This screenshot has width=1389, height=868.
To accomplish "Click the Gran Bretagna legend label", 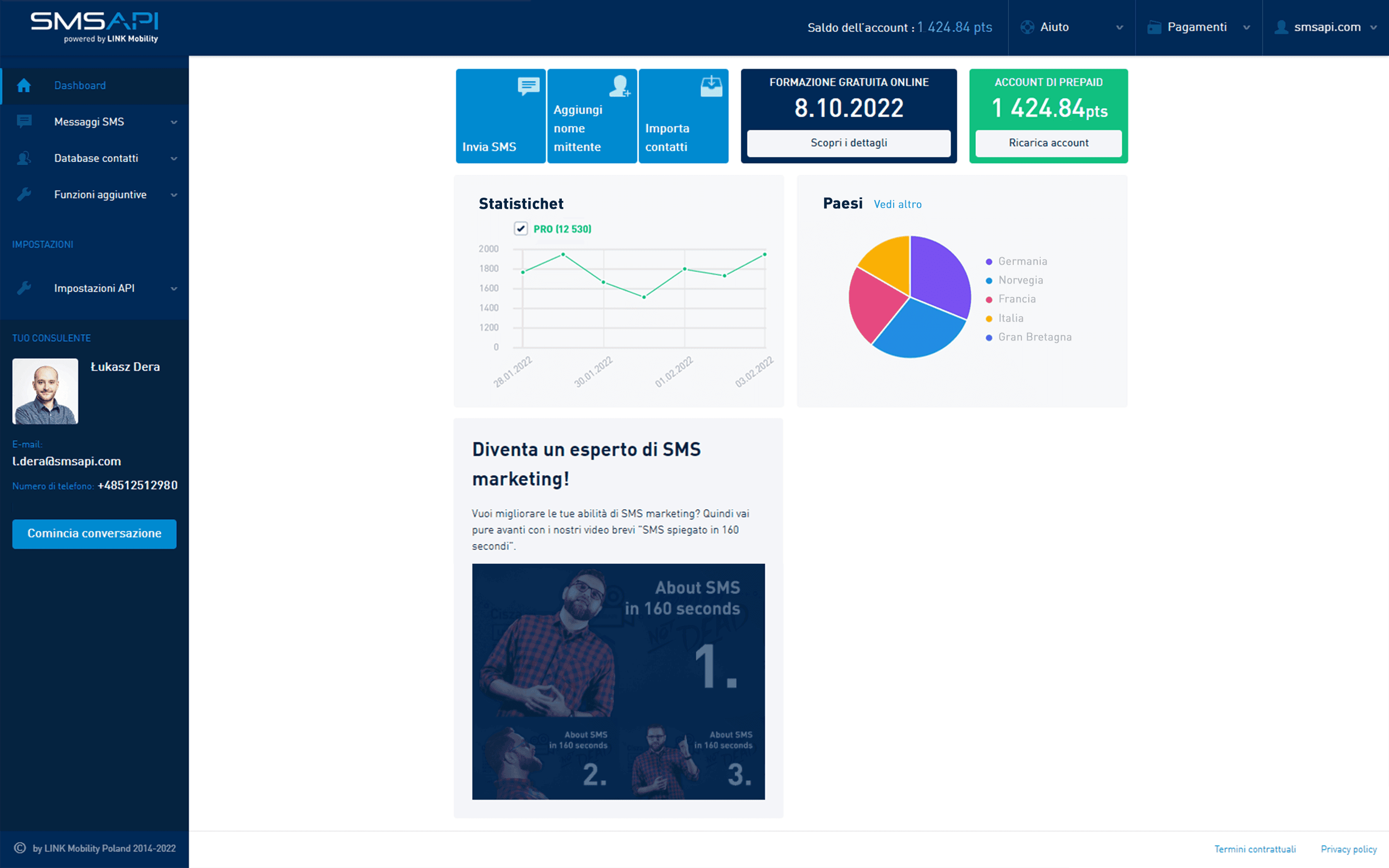I will (1035, 337).
